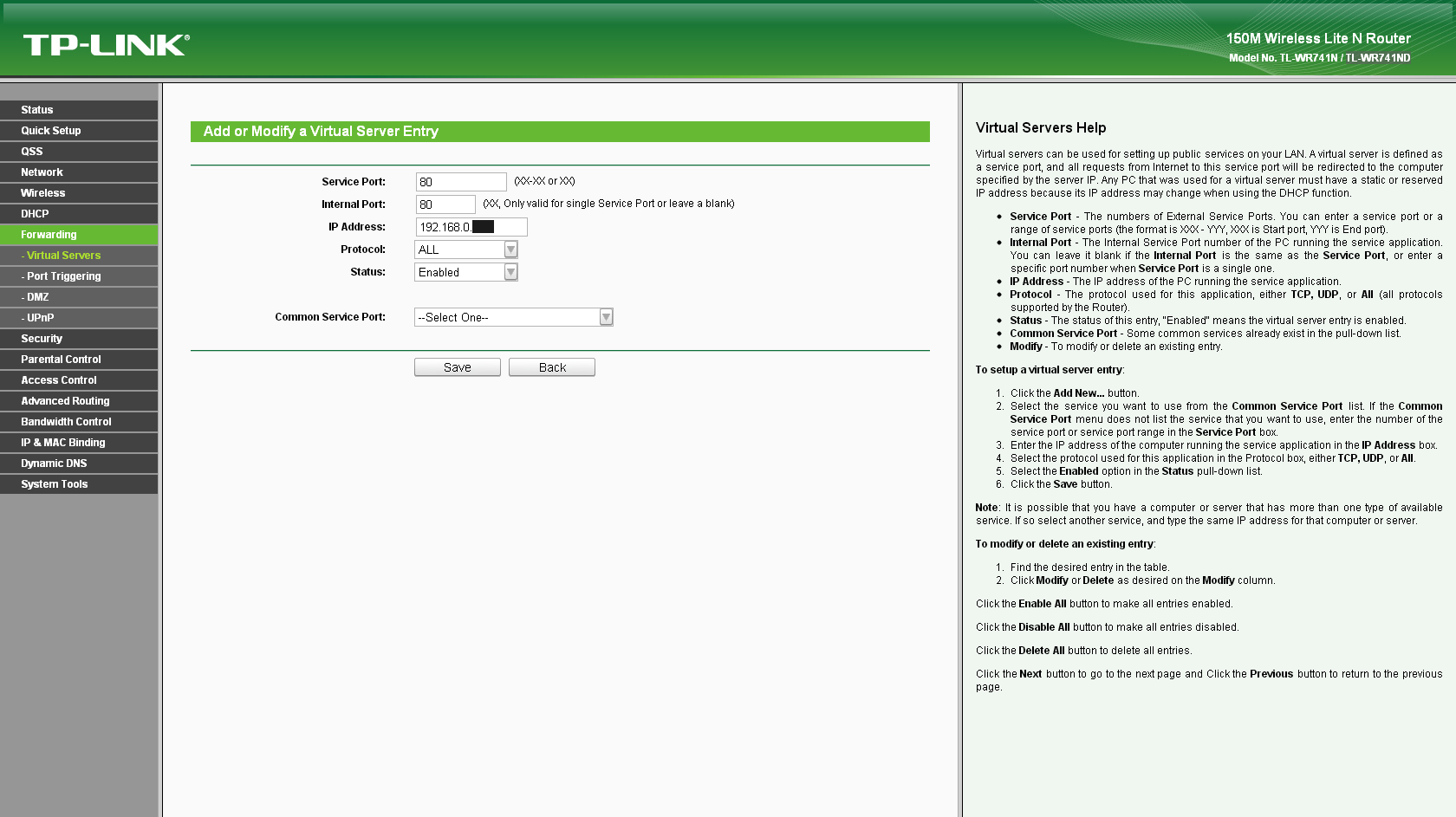Open the Virtual Servers page
Image resolution: width=1456 pixels, height=817 pixels.
(62, 255)
